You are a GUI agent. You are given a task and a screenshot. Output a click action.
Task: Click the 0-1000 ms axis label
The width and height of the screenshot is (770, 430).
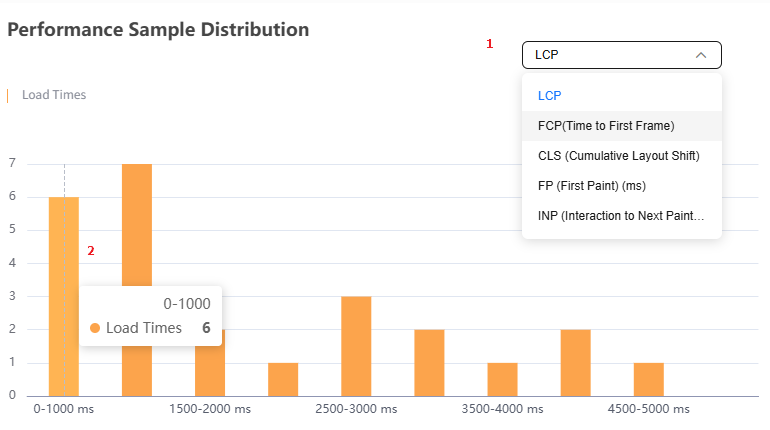pos(64,409)
